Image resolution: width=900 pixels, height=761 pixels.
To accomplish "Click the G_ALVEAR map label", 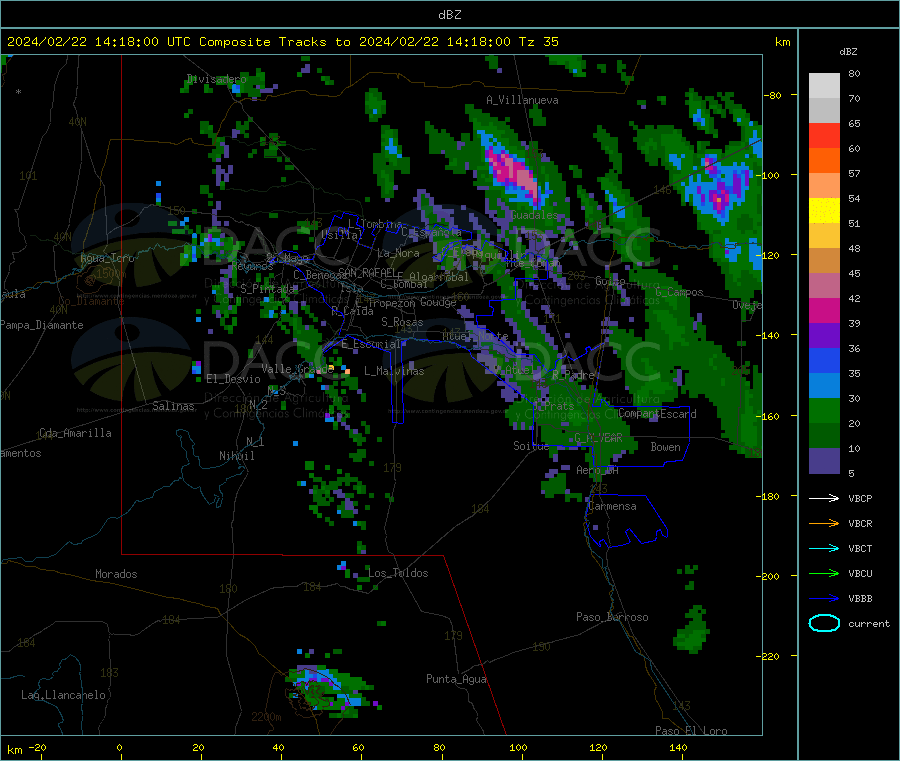I will click(598, 438).
